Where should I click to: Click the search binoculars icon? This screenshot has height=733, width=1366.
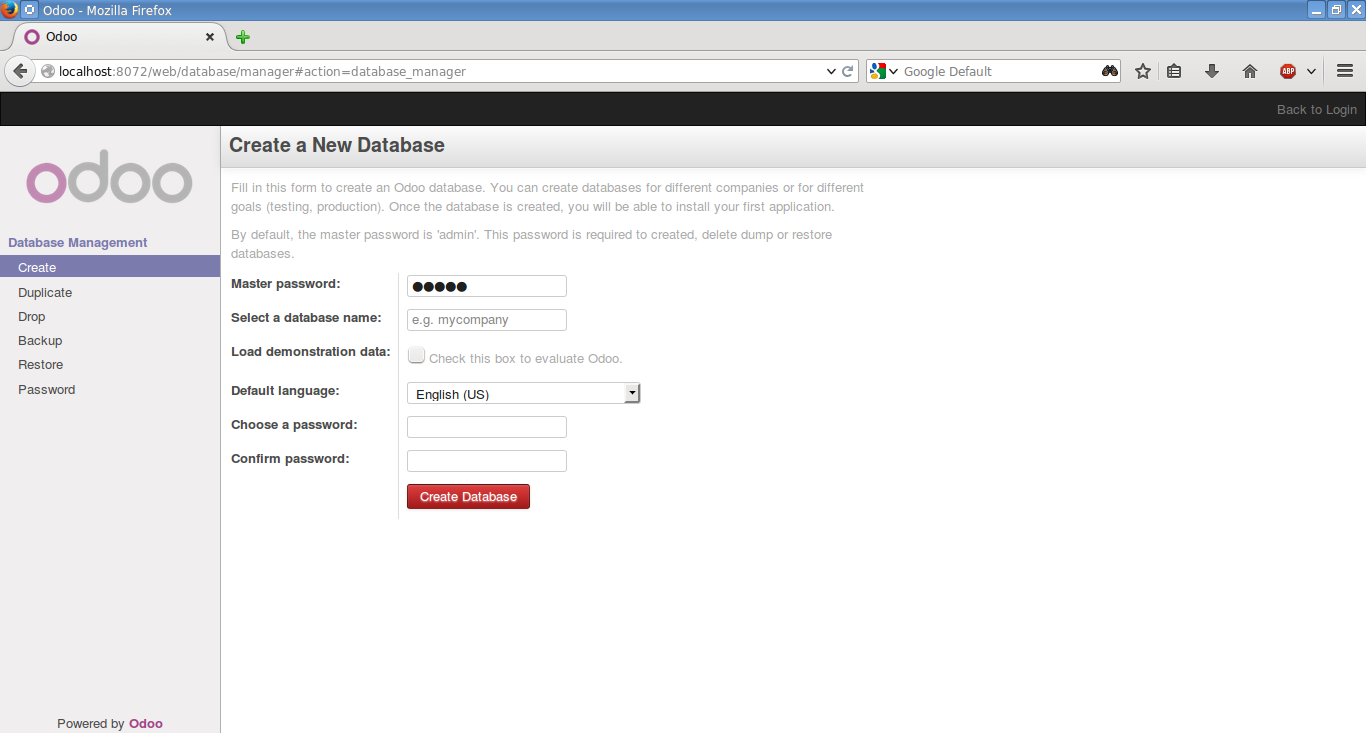point(1110,71)
